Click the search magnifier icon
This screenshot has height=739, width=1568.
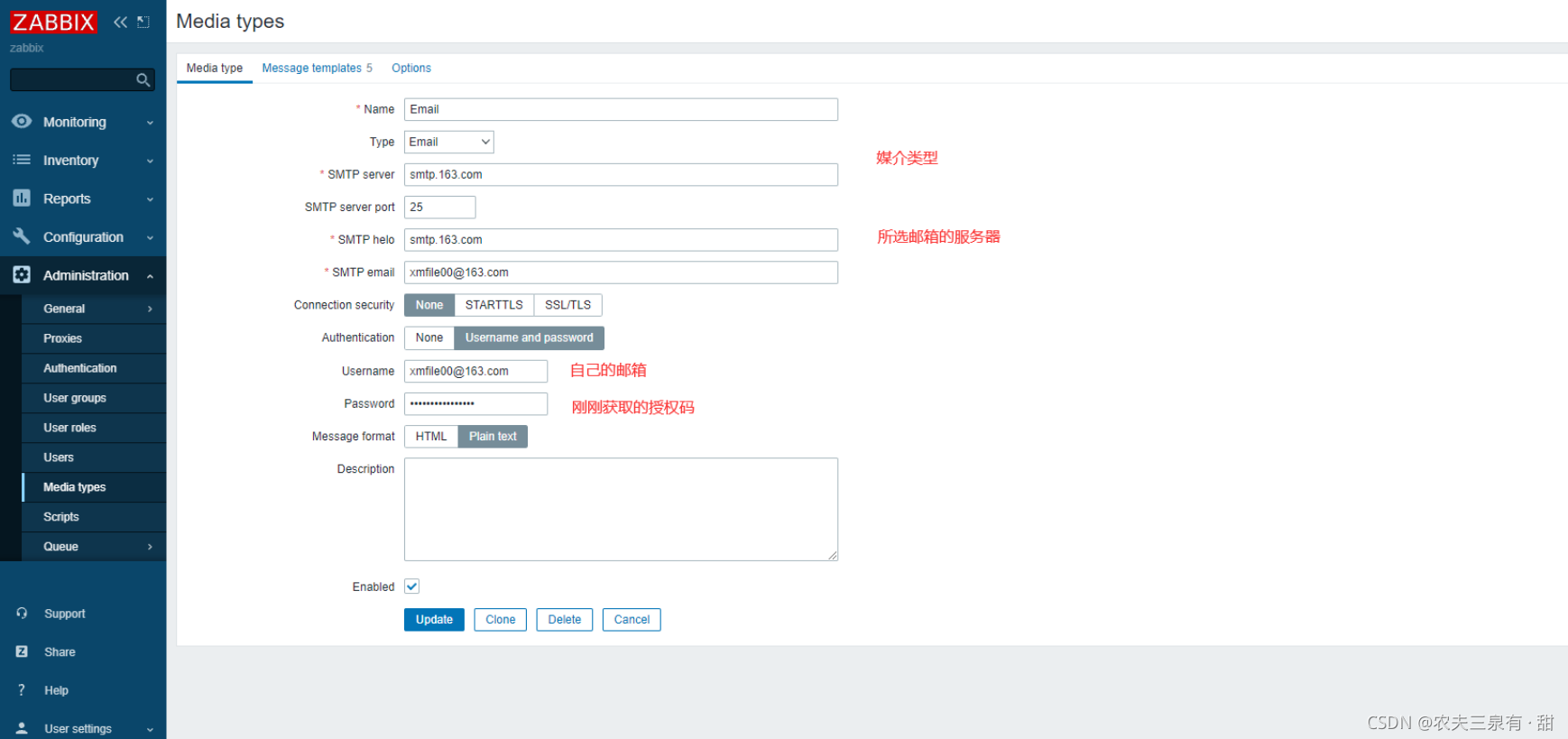point(143,80)
